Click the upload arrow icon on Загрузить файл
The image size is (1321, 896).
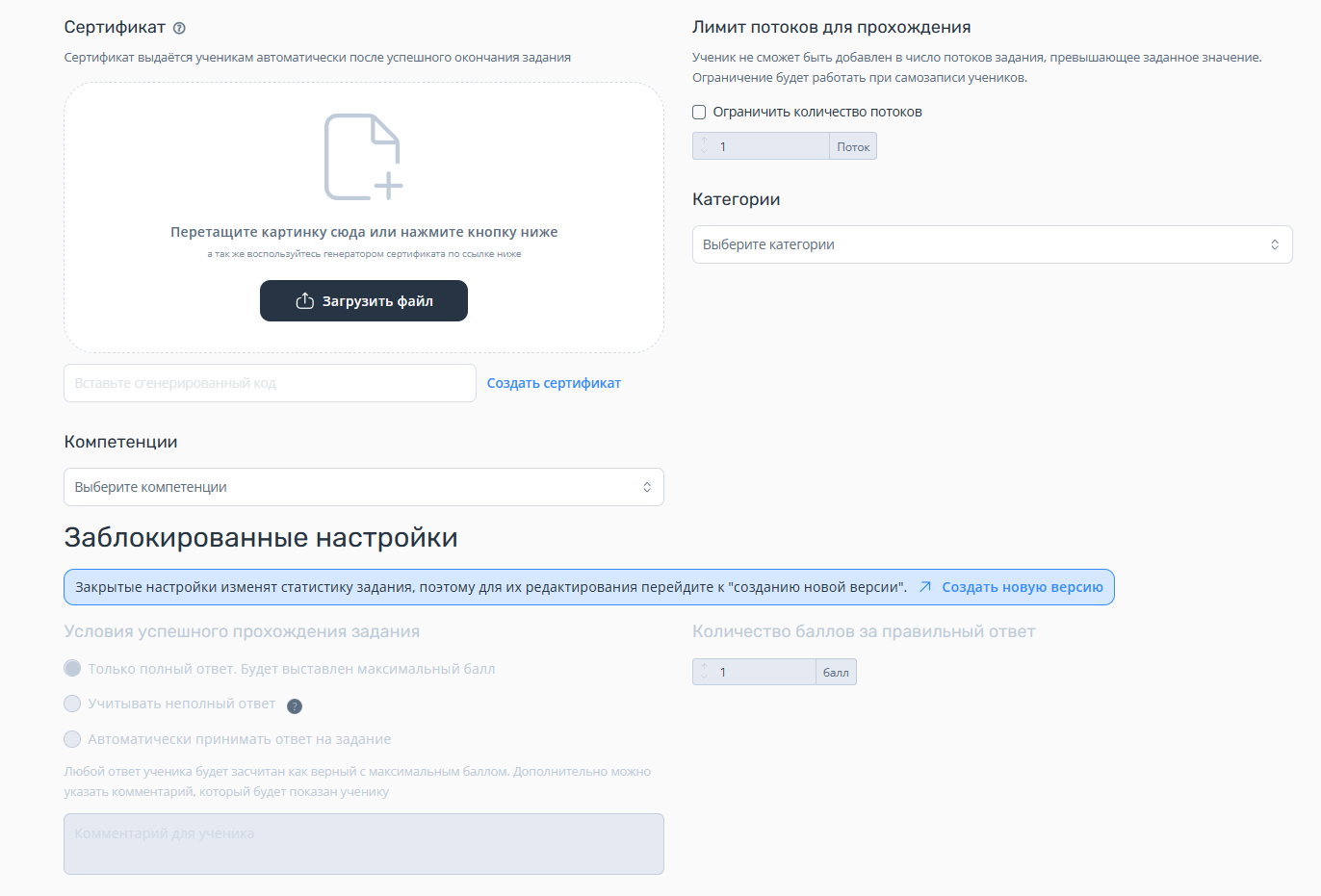tap(304, 301)
